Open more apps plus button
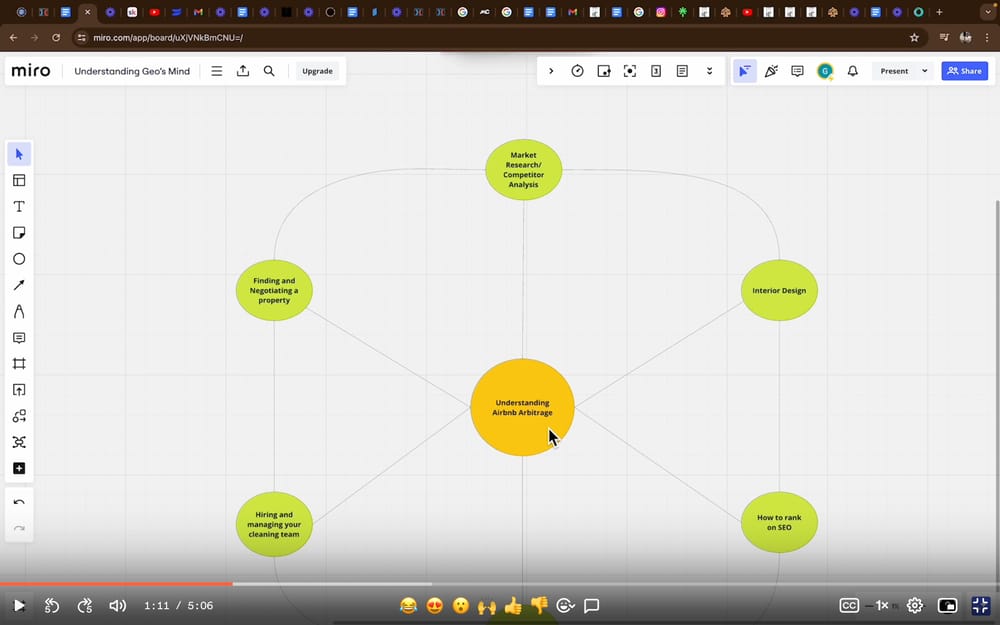 point(19,468)
